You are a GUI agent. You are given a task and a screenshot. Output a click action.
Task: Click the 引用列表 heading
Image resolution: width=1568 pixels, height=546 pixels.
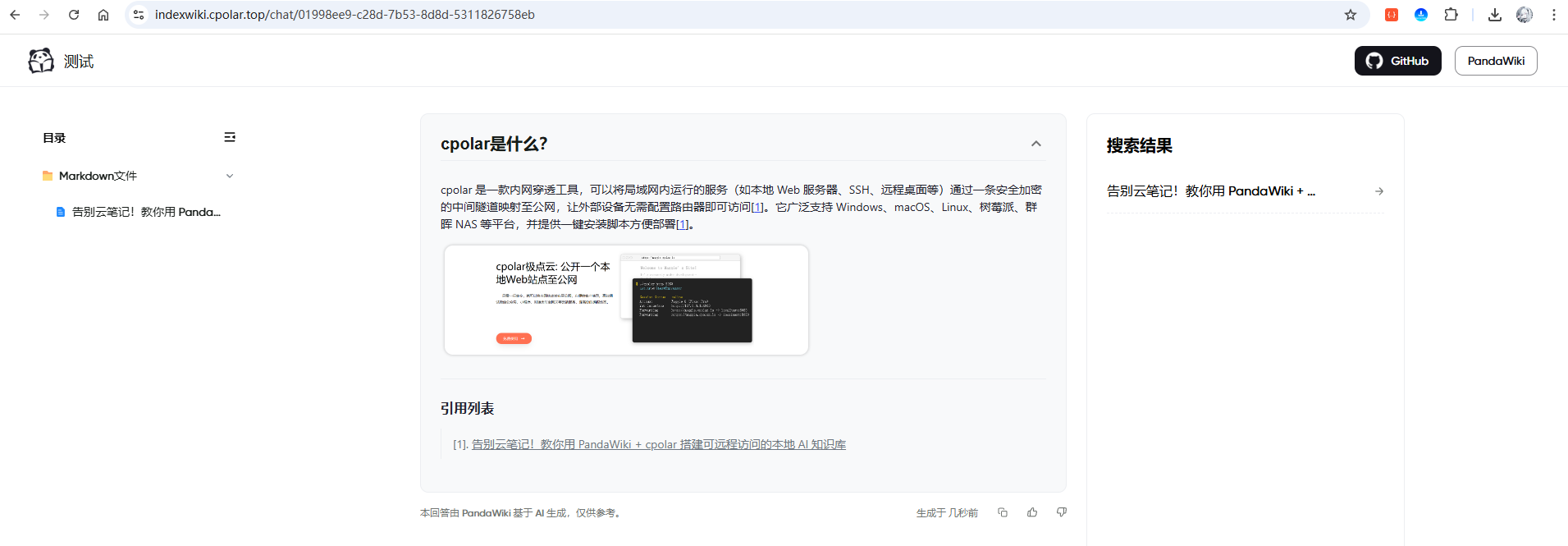467,408
